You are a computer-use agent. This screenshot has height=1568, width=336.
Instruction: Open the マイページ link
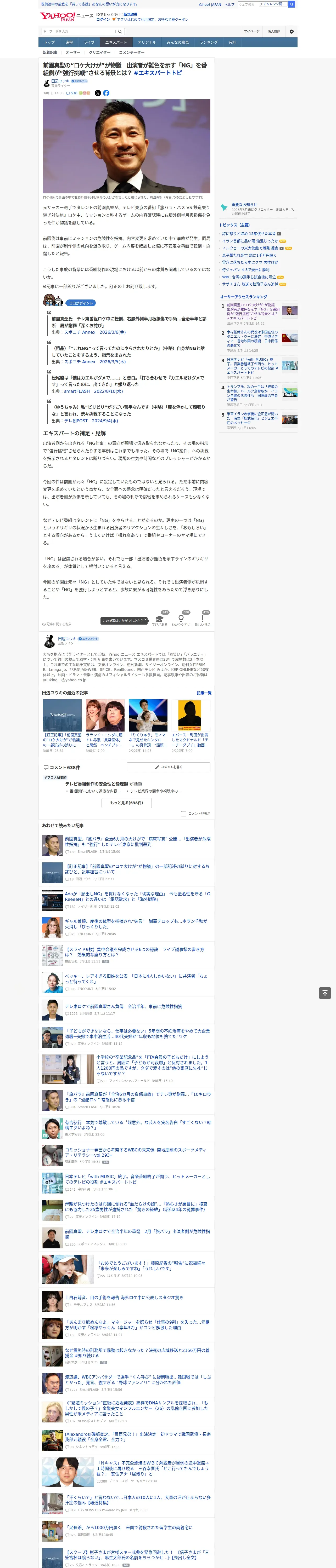[252, 32]
